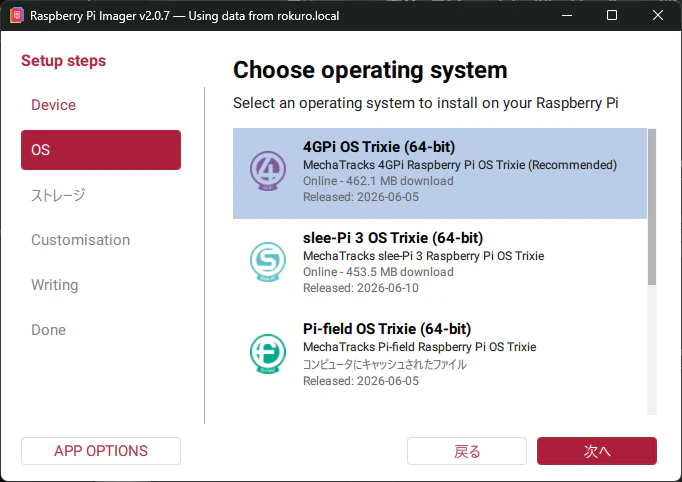Viewport: 682px width, 482px height.
Task: Click the 'Choose operating system' heading
Action: pyautogui.click(x=370, y=70)
